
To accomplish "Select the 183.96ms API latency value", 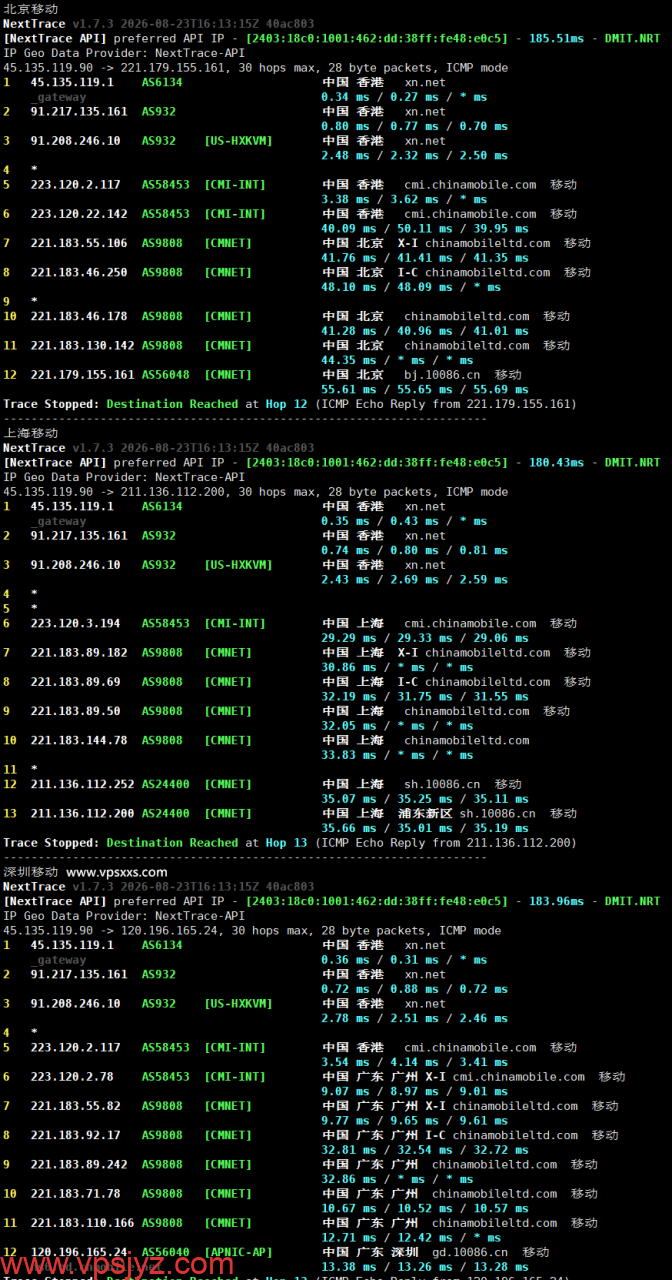I will [556, 901].
